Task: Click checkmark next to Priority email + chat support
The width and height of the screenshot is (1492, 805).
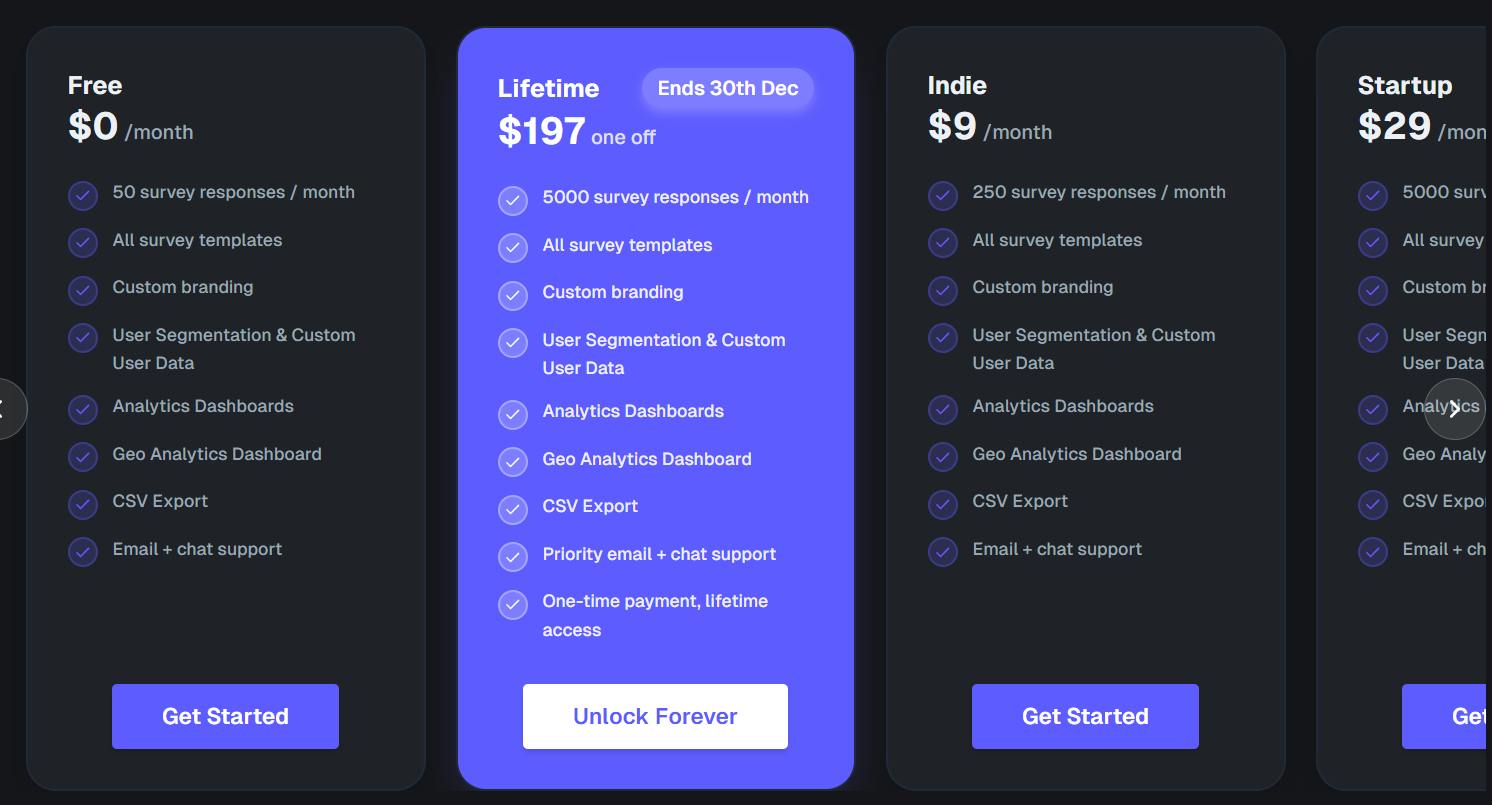Action: (513, 557)
